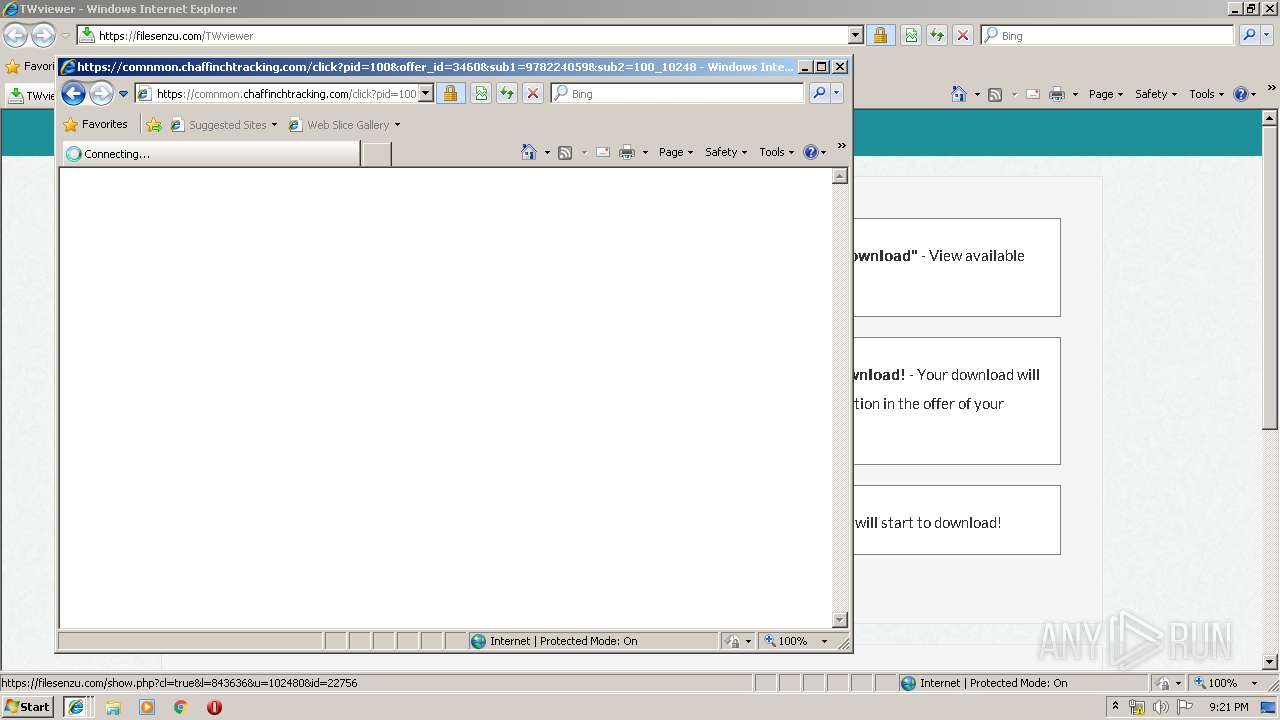1280x720 pixels.
Task: Open Windows Explorer from taskbar
Action: coord(113,707)
